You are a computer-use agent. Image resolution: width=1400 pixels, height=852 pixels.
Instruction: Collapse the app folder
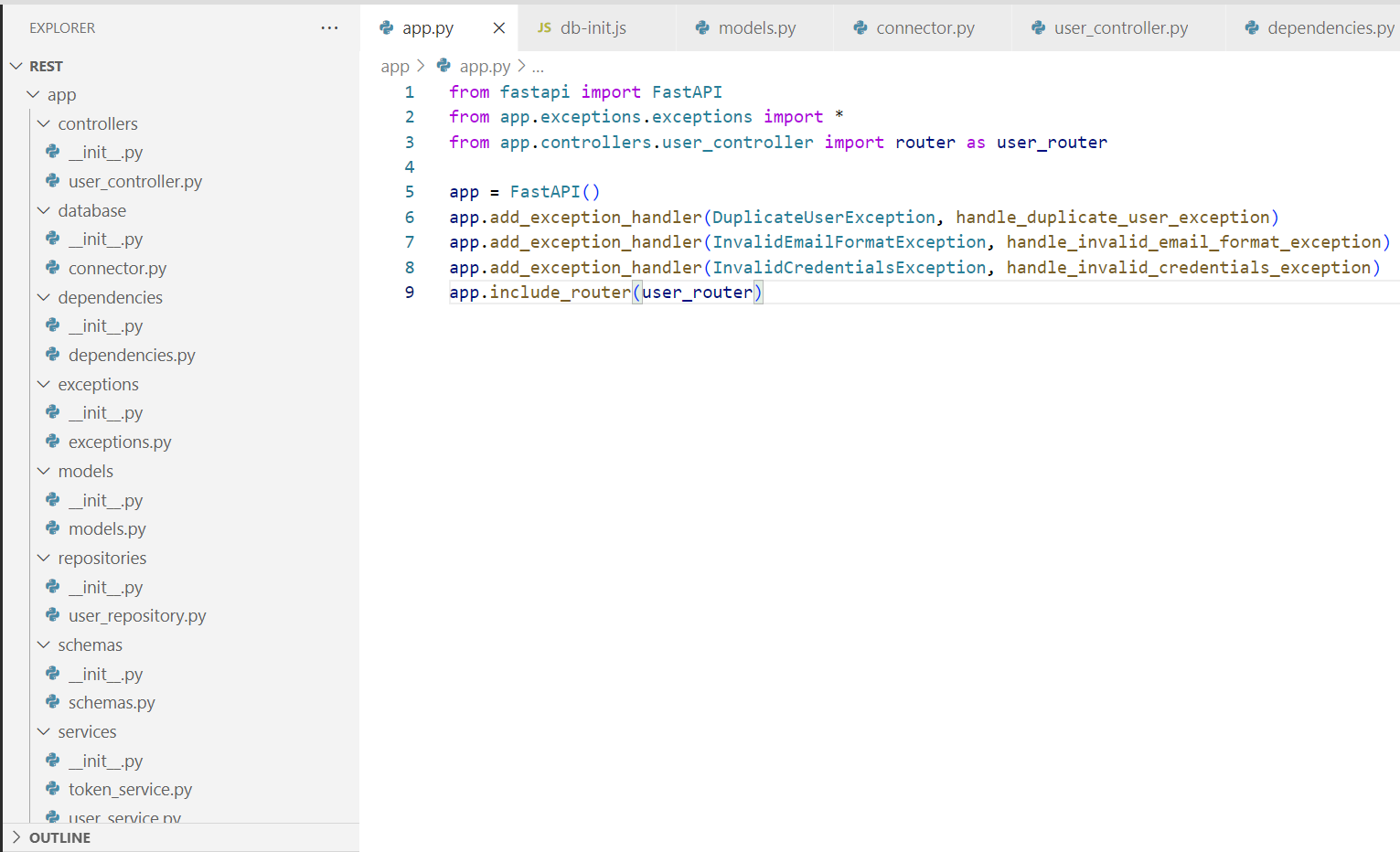point(33,94)
